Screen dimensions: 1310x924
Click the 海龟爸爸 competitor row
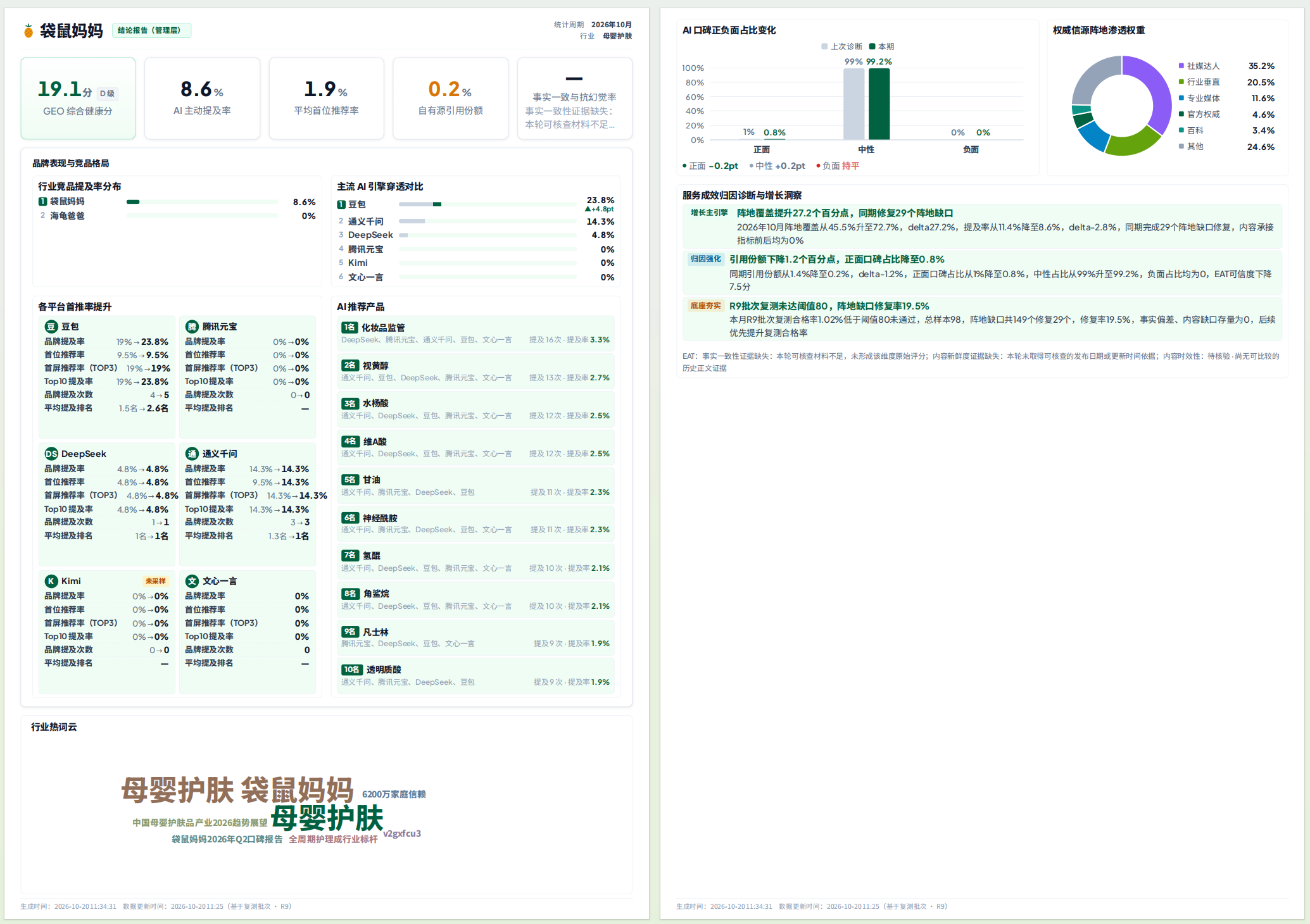tap(177, 216)
